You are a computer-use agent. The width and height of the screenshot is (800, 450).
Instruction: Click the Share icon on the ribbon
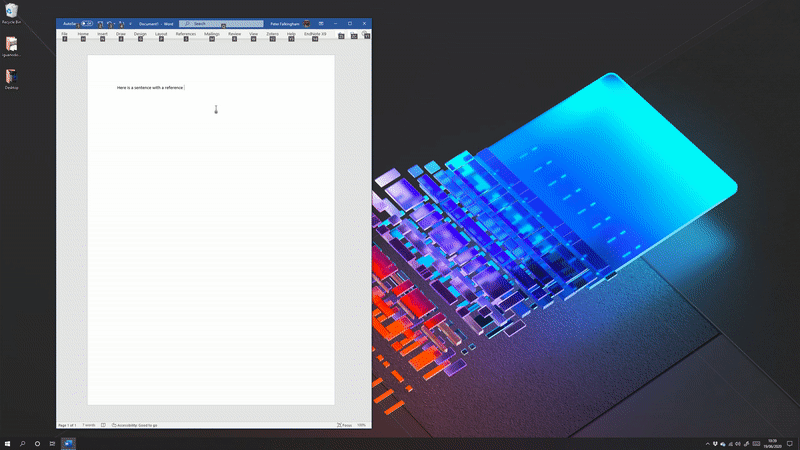[341, 35]
